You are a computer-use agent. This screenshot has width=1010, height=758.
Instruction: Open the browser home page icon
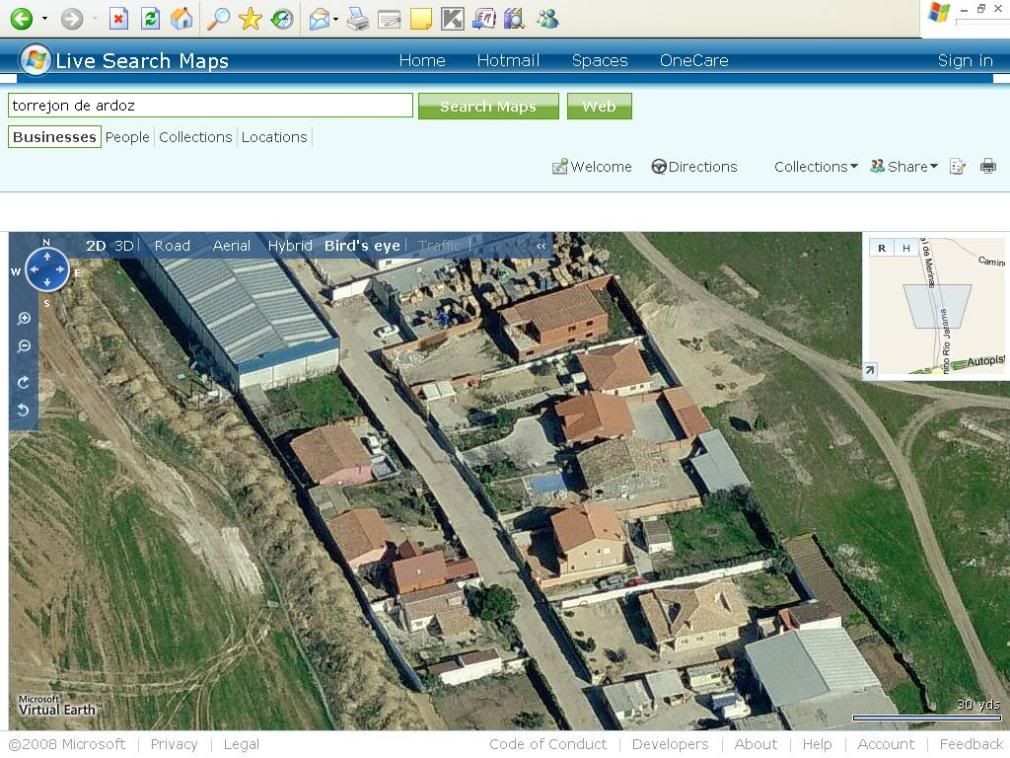pos(181,18)
